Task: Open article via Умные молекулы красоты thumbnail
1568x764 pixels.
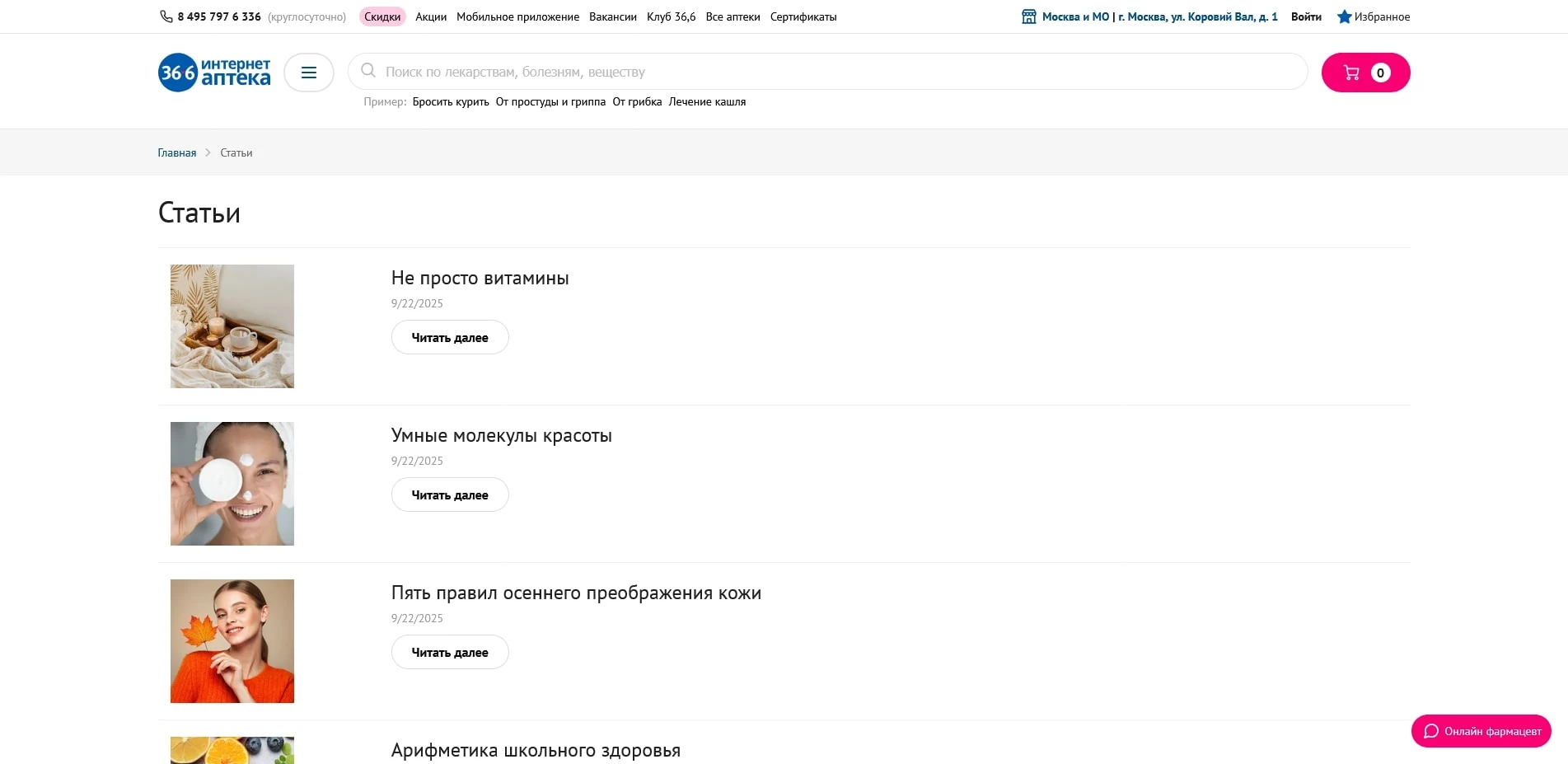Action: pos(232,483)
